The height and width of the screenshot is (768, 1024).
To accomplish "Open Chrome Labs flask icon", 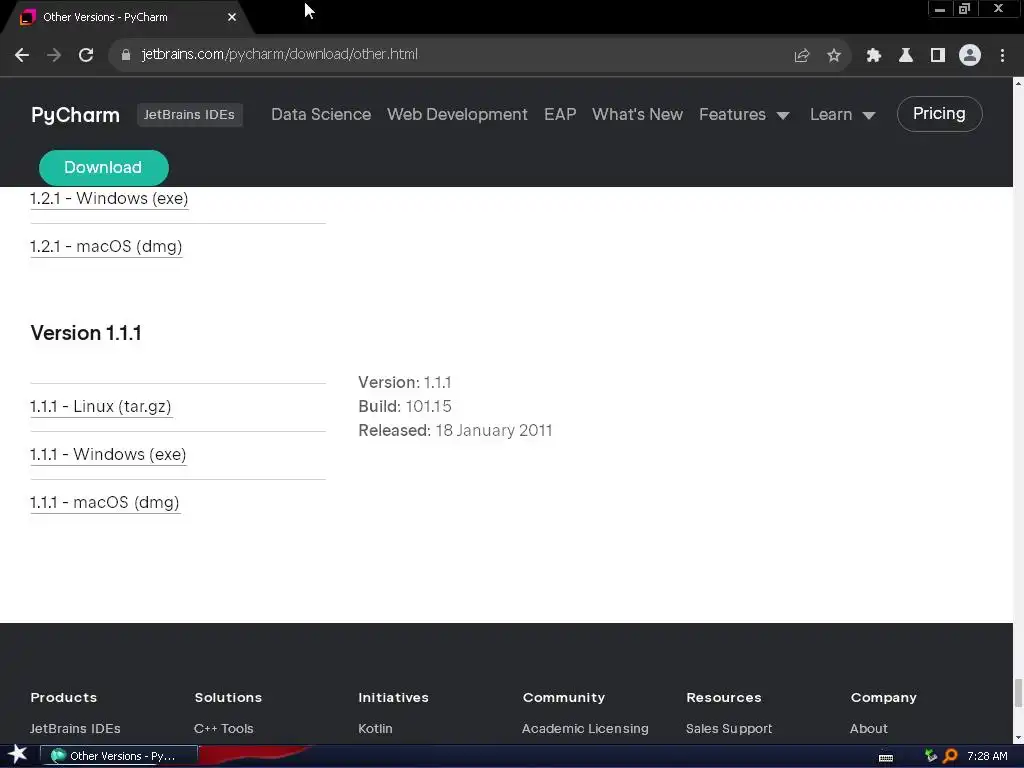I will pyautogui.click(x=906, y=56).
